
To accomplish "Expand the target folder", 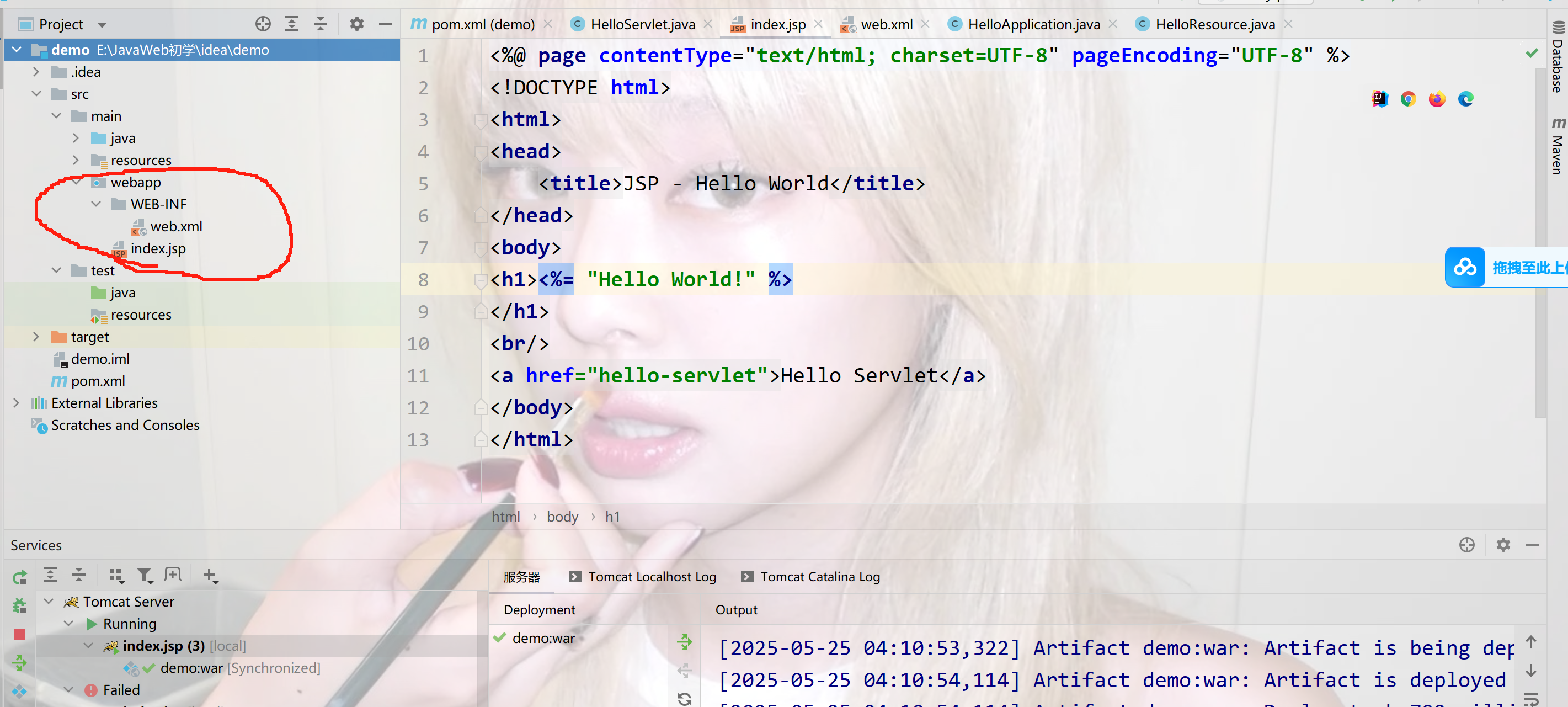I will click(x=36, y=337).
